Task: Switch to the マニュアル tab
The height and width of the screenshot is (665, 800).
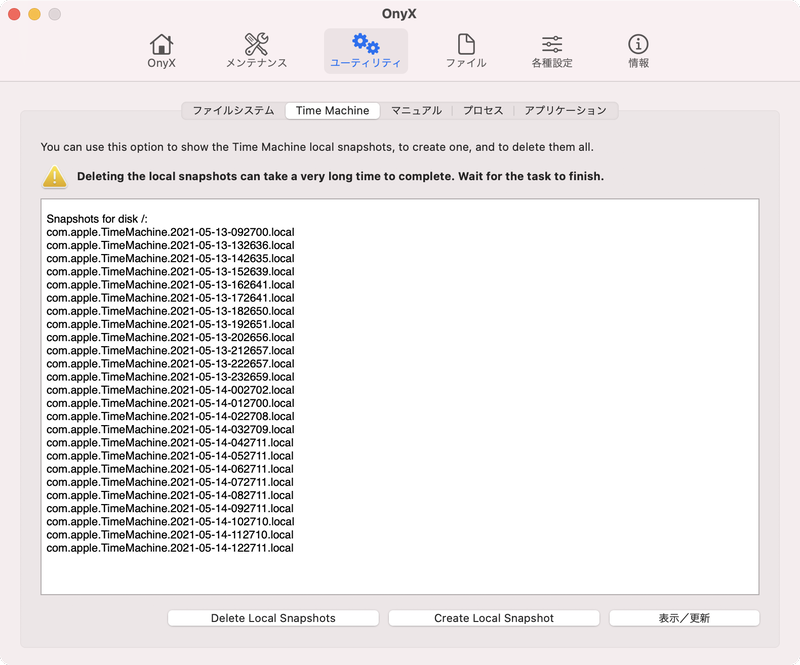Action: [x=416, y=111]
